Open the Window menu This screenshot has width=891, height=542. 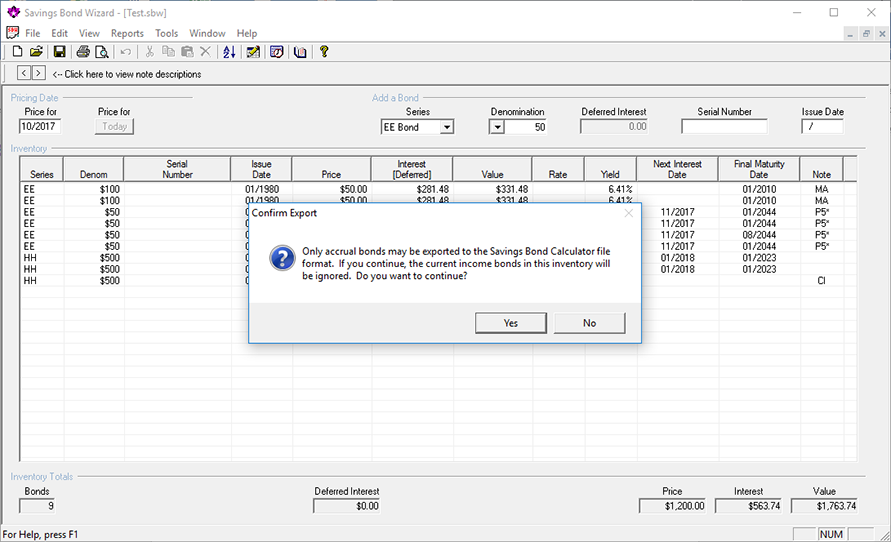[207, 33]
